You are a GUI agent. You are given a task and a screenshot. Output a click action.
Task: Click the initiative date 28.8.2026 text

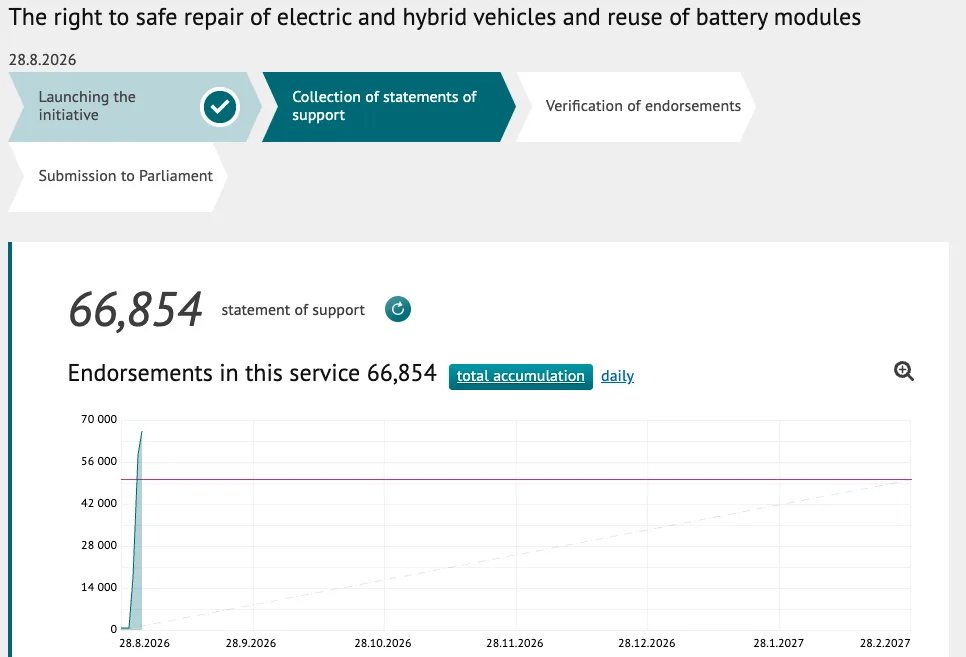point(43,60)
